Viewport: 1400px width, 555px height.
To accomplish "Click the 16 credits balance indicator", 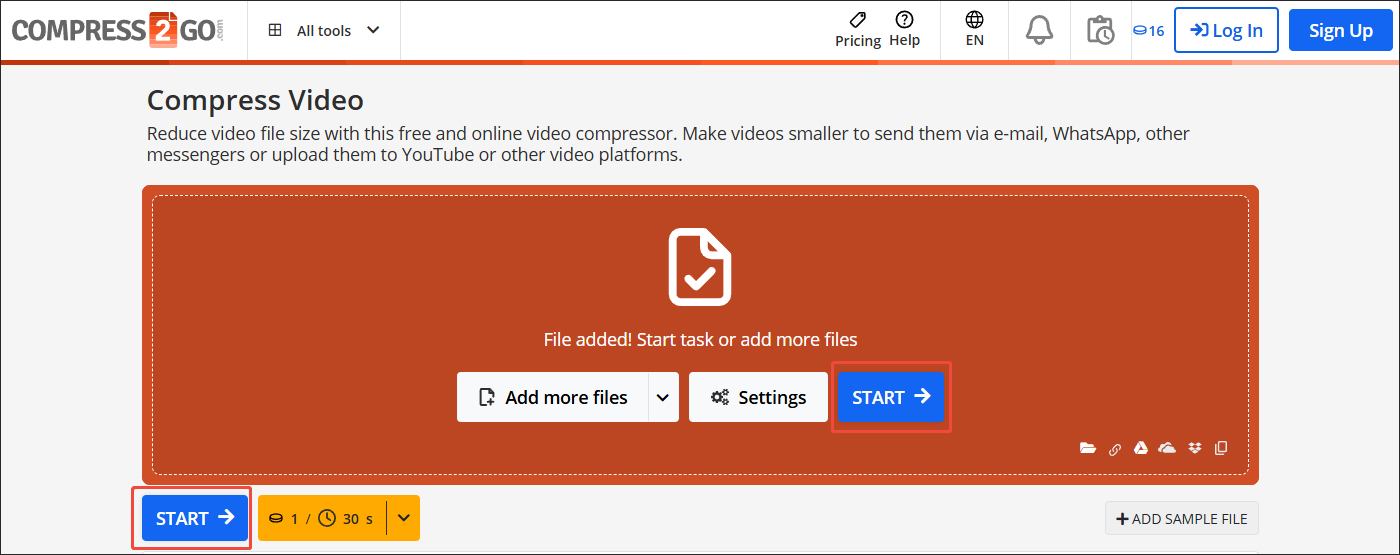I will pyautogui.click(x=1148, y=30).
